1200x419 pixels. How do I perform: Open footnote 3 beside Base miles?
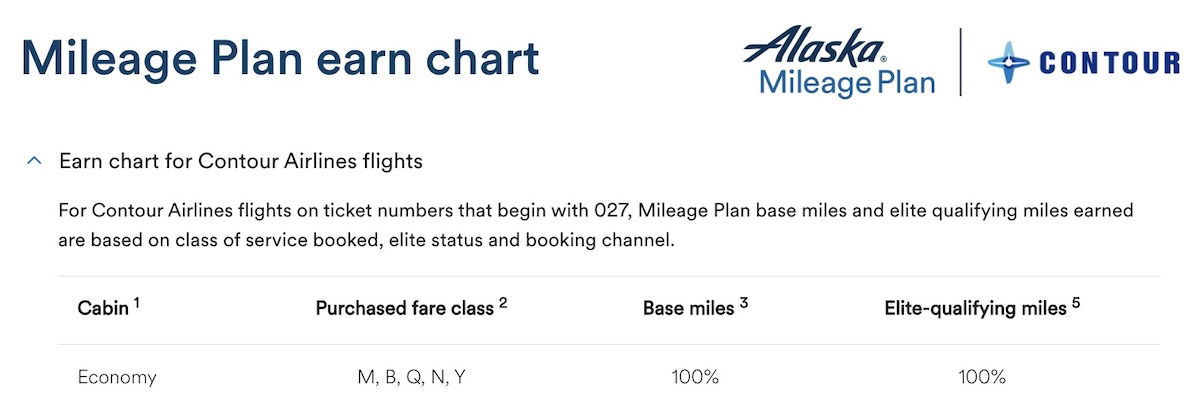pyautogui.click(x=744, y=303)
